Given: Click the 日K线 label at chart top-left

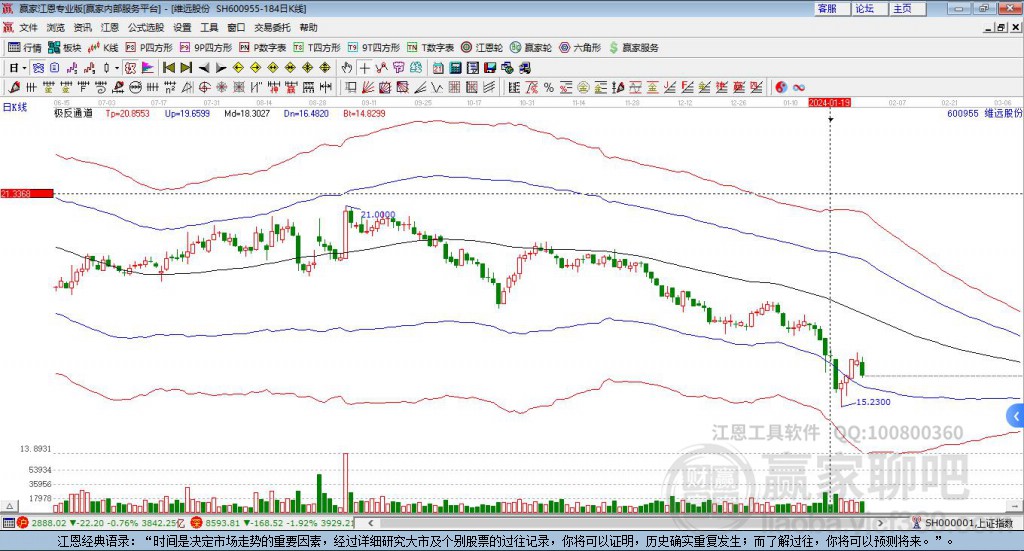Looking at the screenshot, I should (x=15, y=108).
